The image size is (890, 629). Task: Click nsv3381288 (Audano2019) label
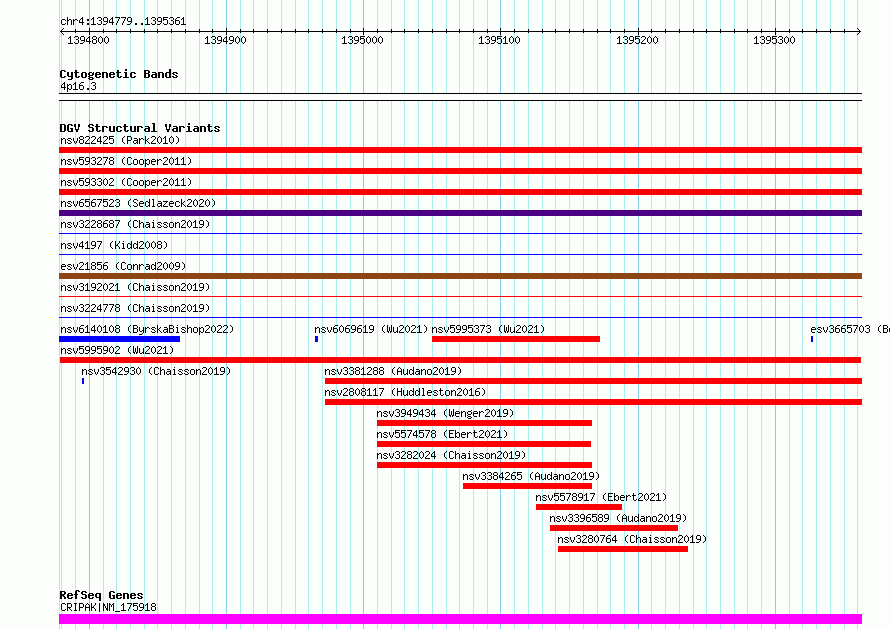pyautogui.click(x=393, y=371)
